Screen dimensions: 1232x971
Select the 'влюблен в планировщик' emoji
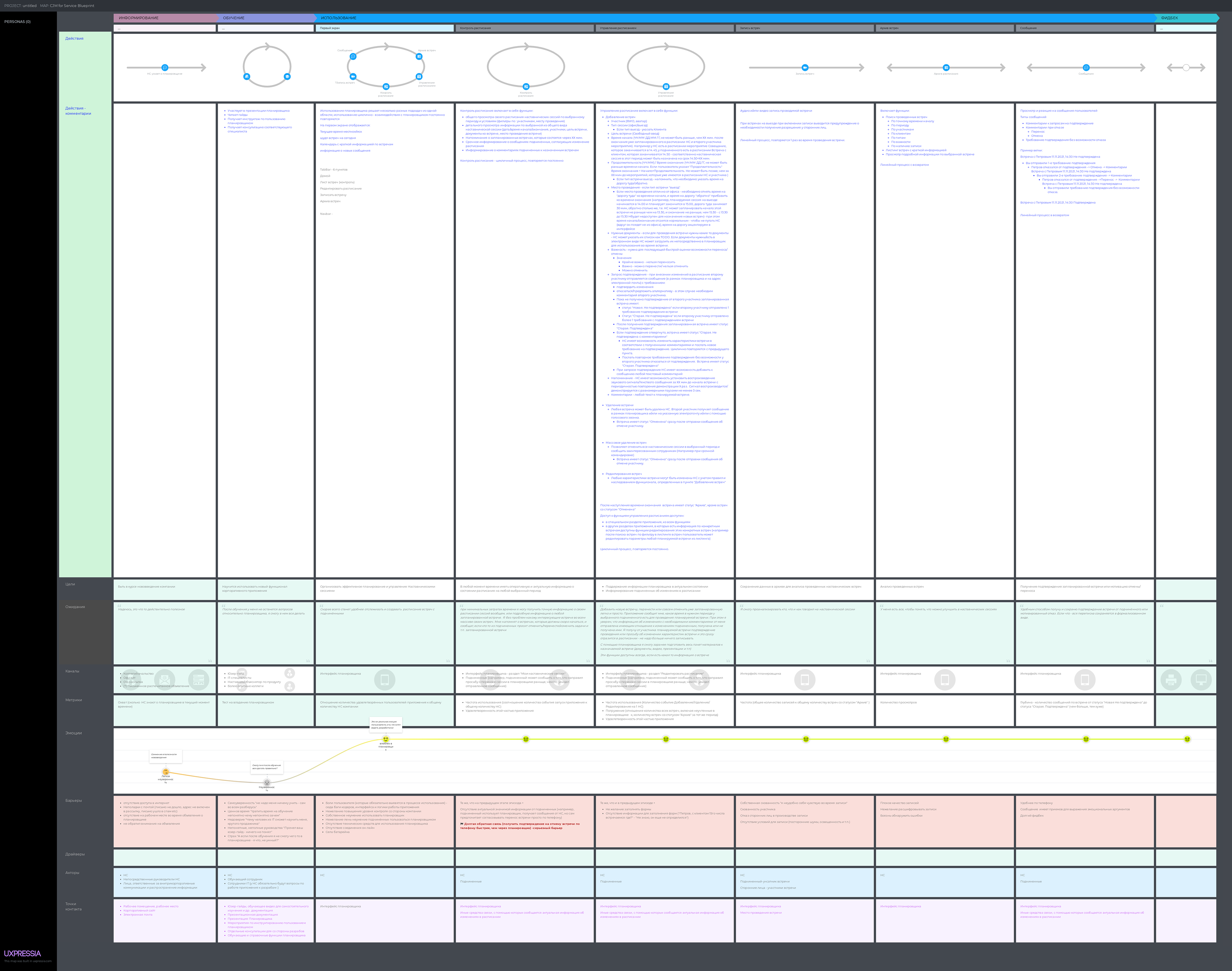[385, 739]
